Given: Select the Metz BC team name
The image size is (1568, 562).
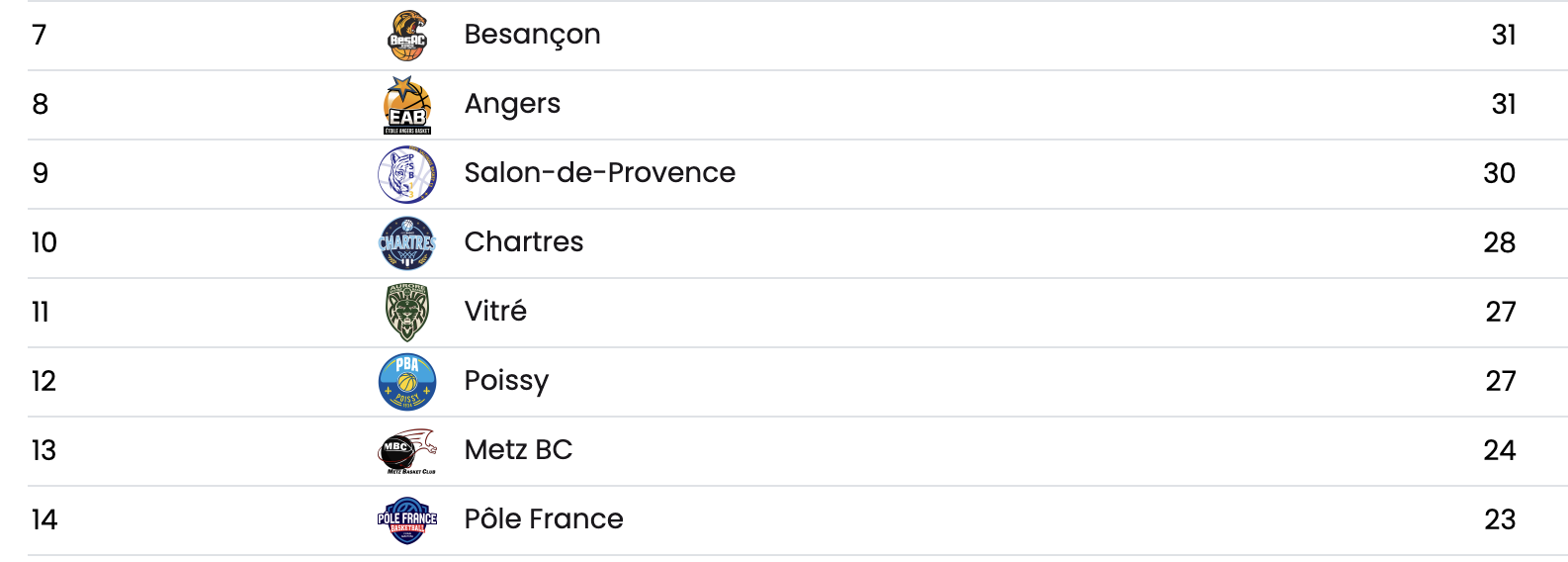Looking at the screenshot, I should pos(518,450).
